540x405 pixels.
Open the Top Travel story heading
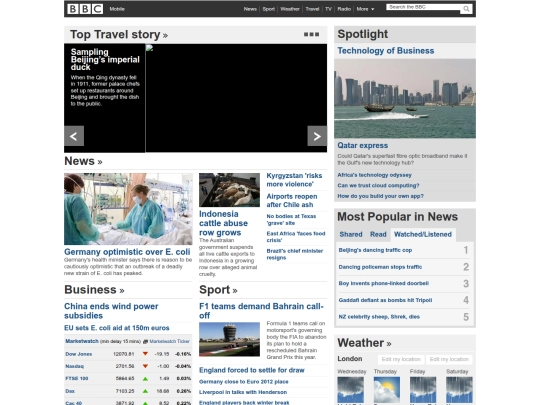(x=119, y=35)
